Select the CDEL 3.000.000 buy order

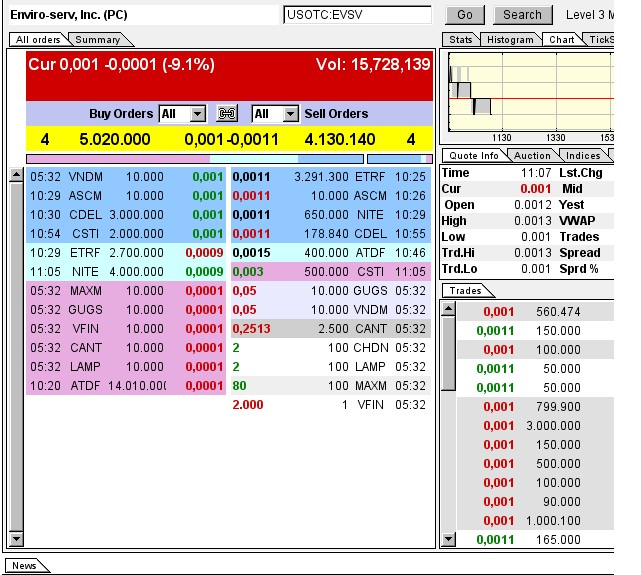pyautogui.click(x=126, y=215)
